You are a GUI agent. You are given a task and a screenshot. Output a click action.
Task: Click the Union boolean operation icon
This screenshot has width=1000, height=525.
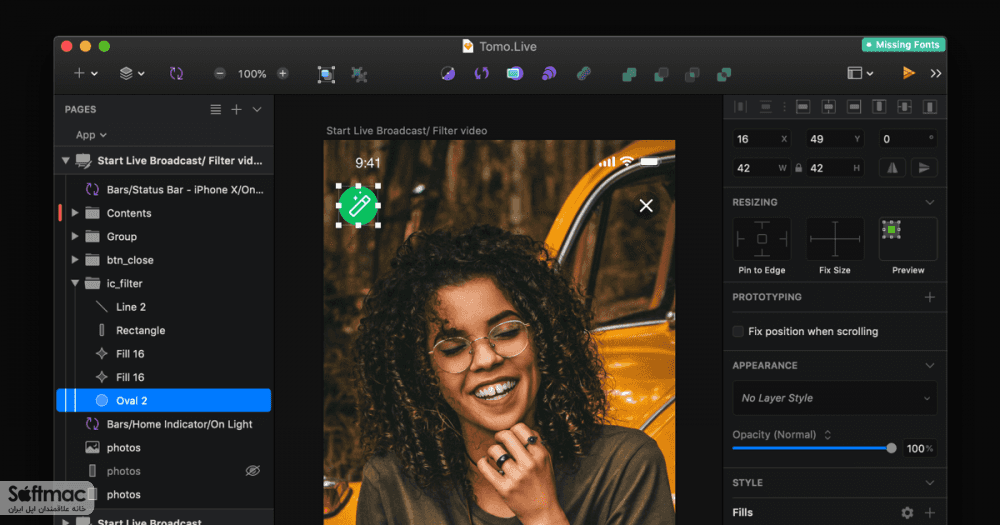click(629, 74)
